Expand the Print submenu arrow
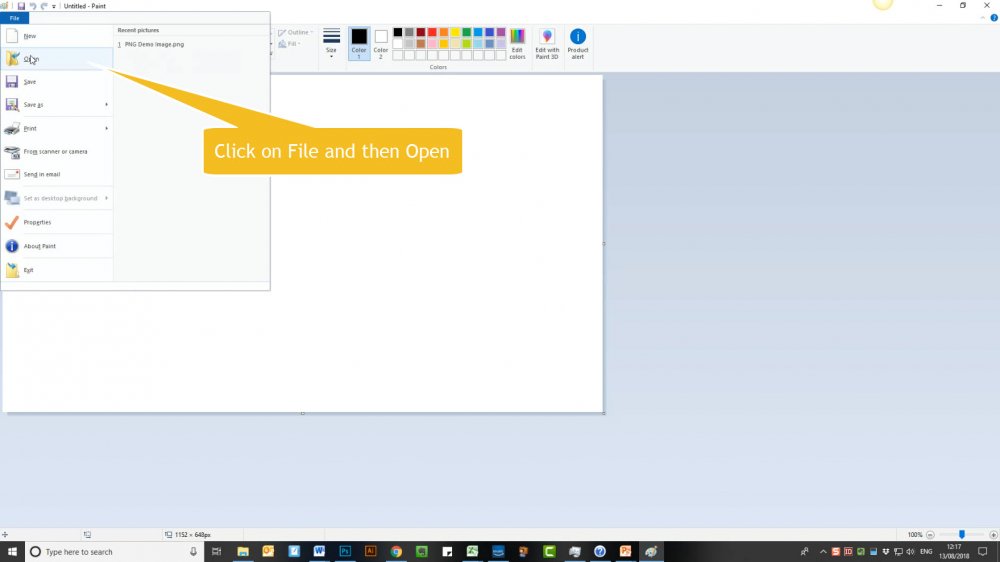This screenshot has width=1000, height=562. [x=107, y=128]
